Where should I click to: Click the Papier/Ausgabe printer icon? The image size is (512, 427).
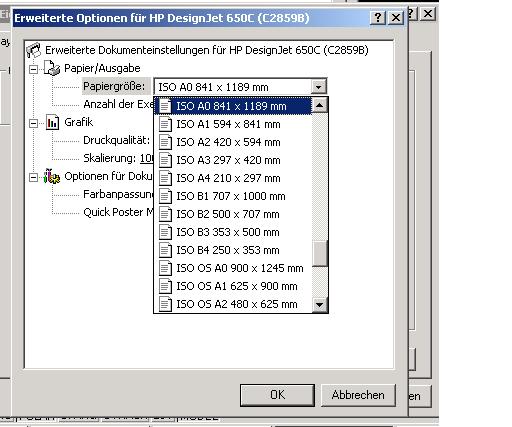point(52,68)
